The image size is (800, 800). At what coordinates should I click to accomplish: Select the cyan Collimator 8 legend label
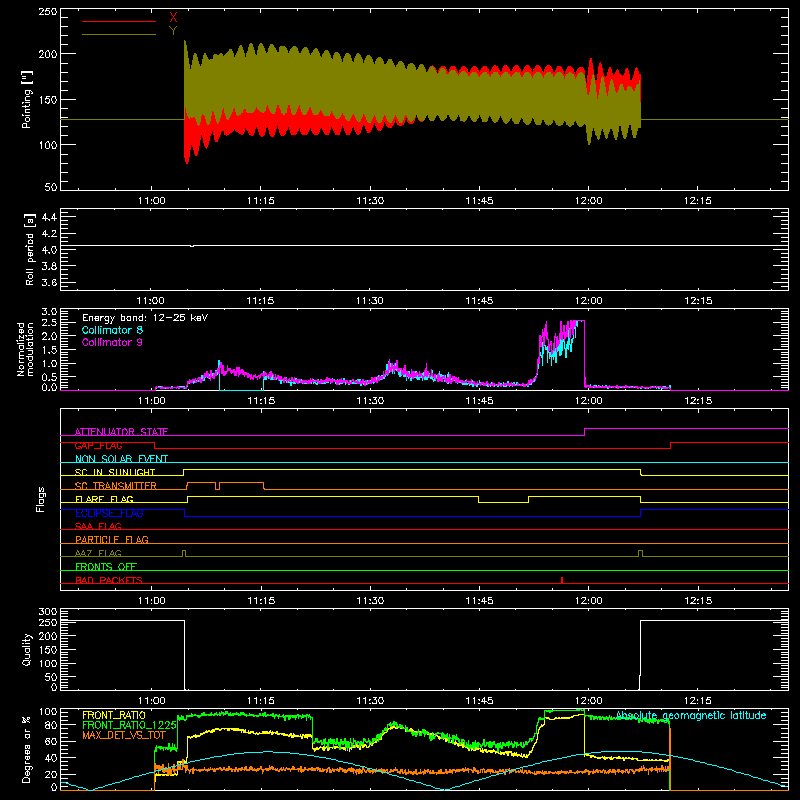click(x=112, y=330)
